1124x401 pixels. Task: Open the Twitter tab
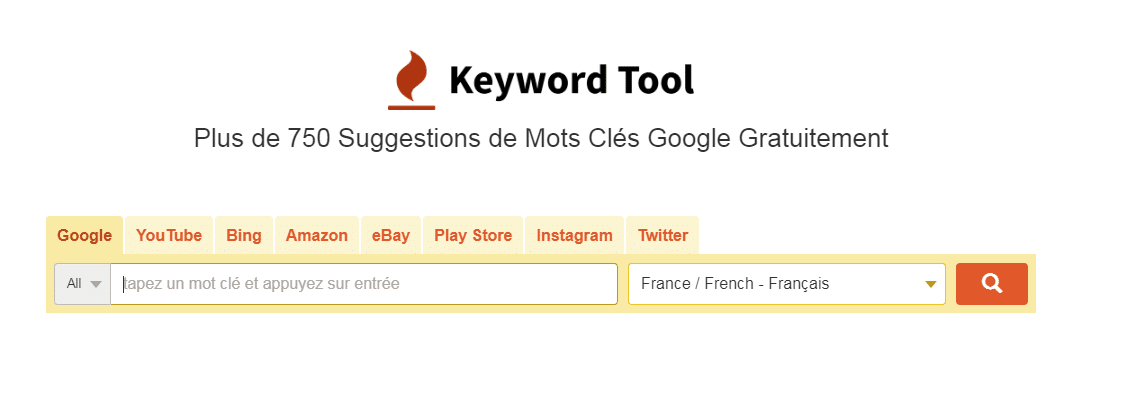point(663,235)
